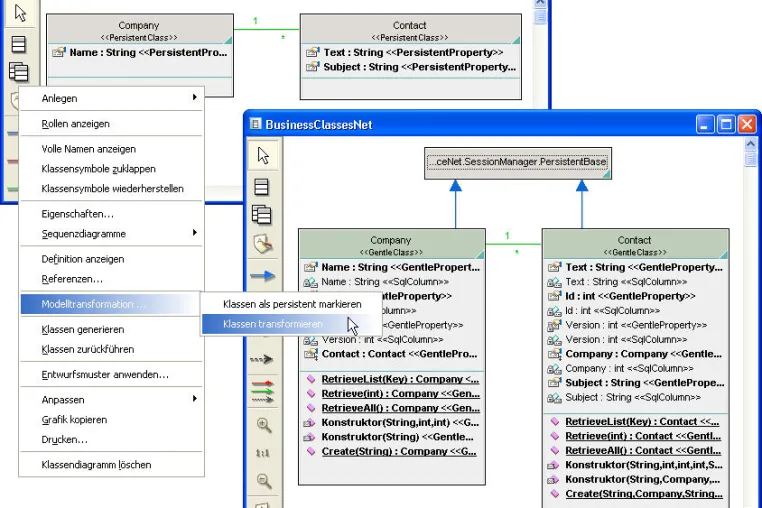Screen dimensions: 762x508
Task: Click 'Company : Company <<Gentle...' attribute
Action: 643,354
